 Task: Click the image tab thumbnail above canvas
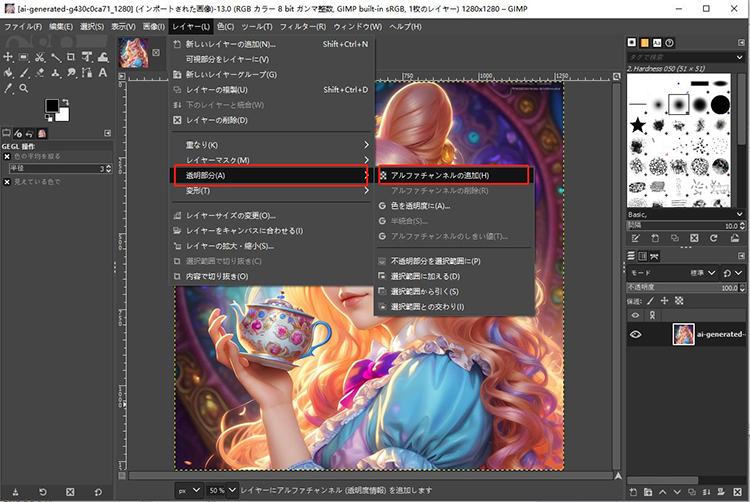pyautogui.click(x=133, y=53)
